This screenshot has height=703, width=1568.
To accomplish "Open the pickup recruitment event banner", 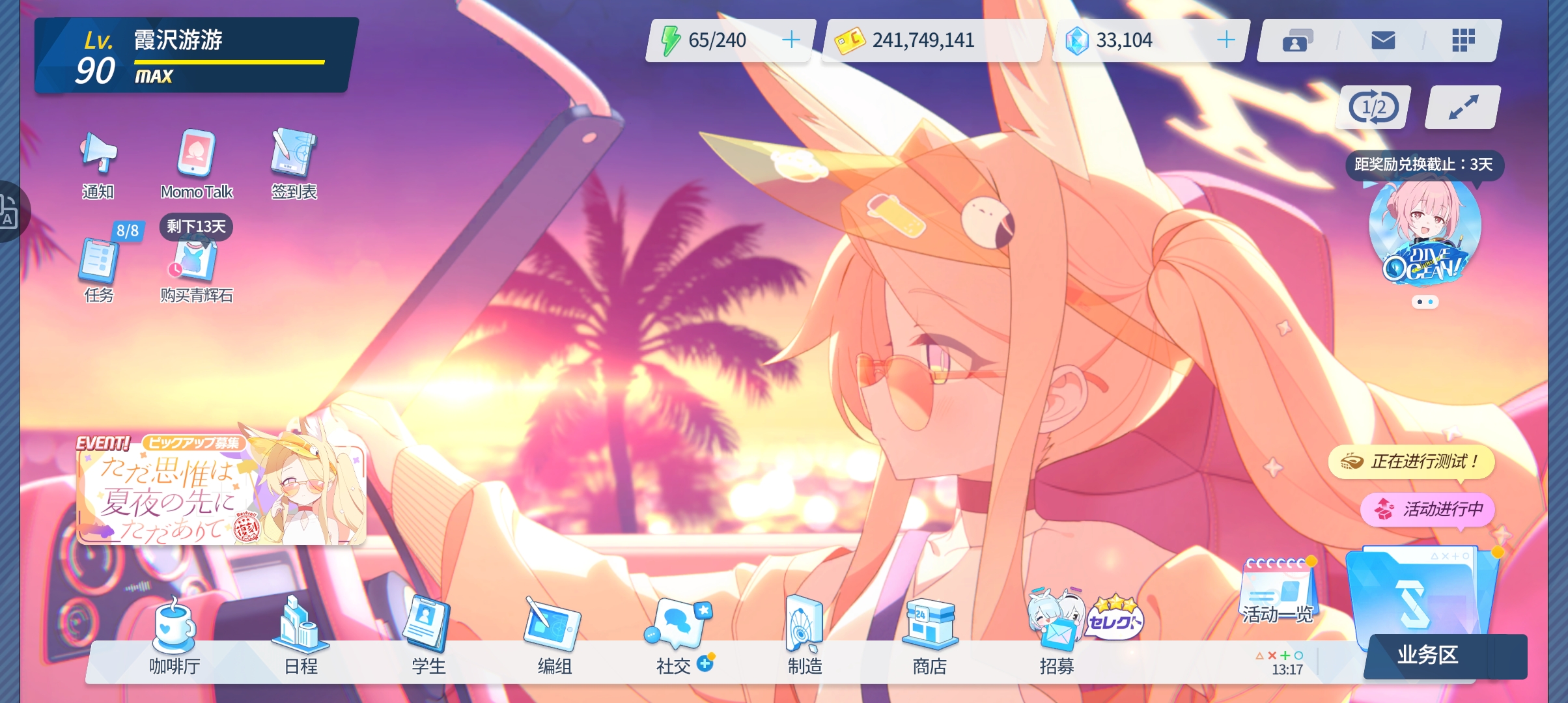I will click(221, 489).
